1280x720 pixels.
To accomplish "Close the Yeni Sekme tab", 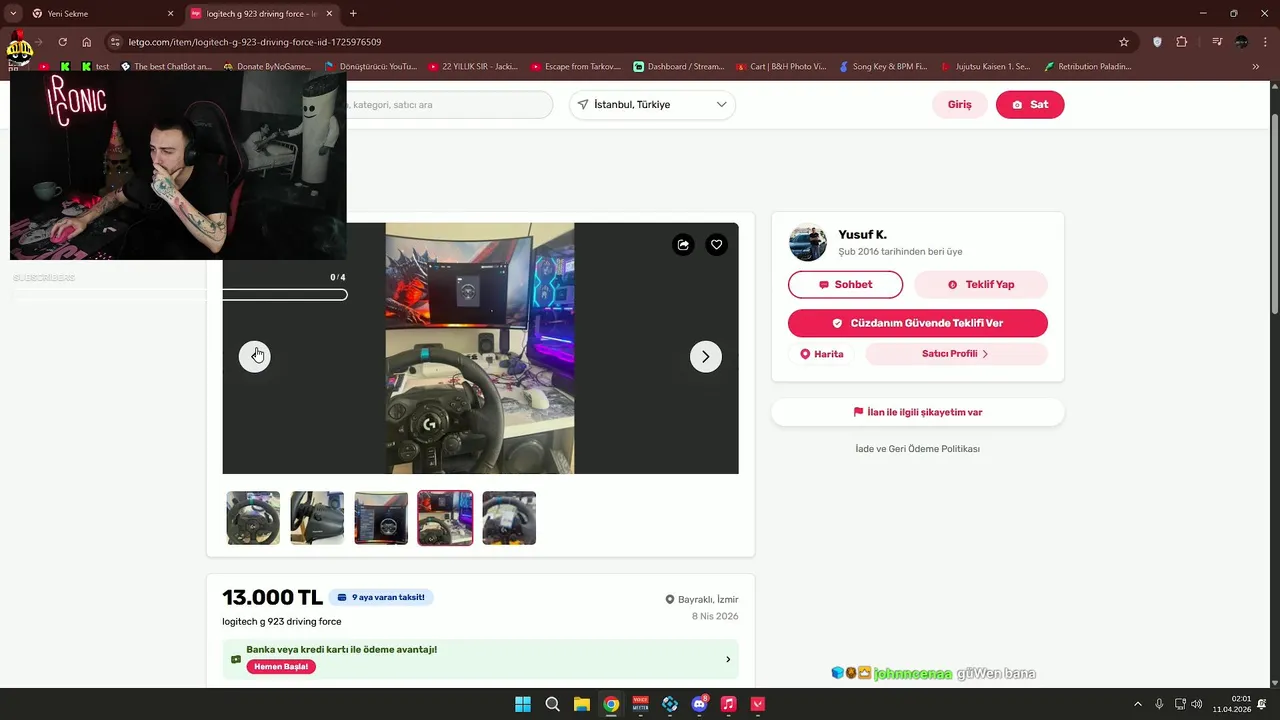I will (170, 14).
